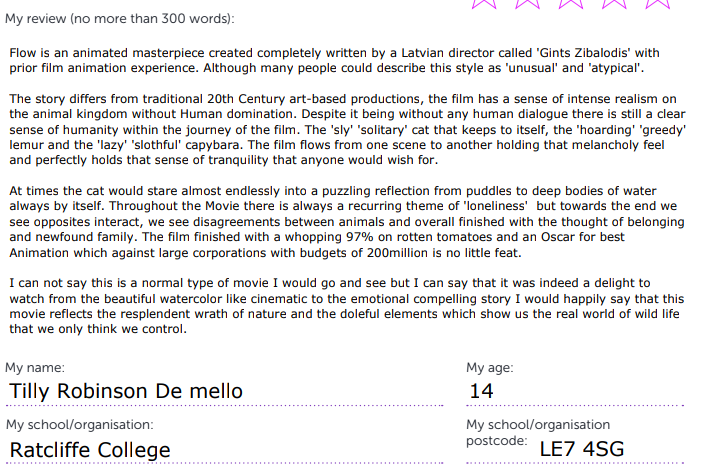704x473 pixels.
Task: Click the 'postcode:' label
Action: pos(495,440)
